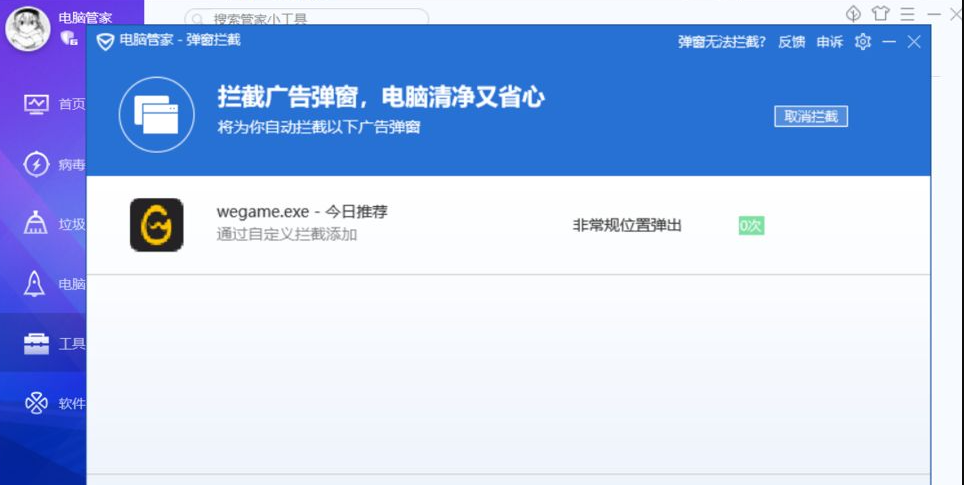This screenshot has height=485, width=964.
Task: Select the 病毒 lightning scan icon
Action: pyautogui.click(x=36, y=164)
